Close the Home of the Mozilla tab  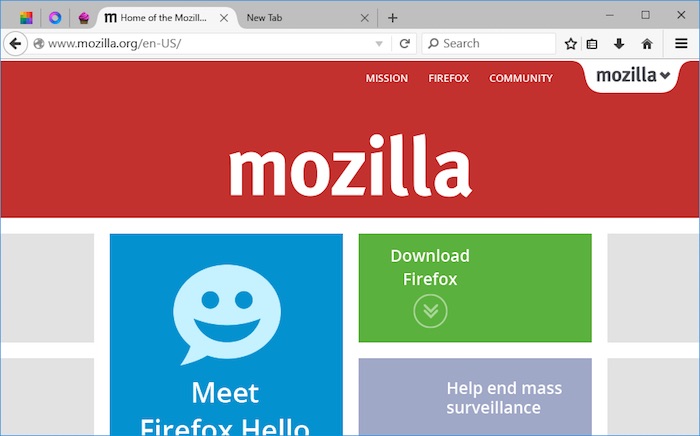tap(224, 18)
